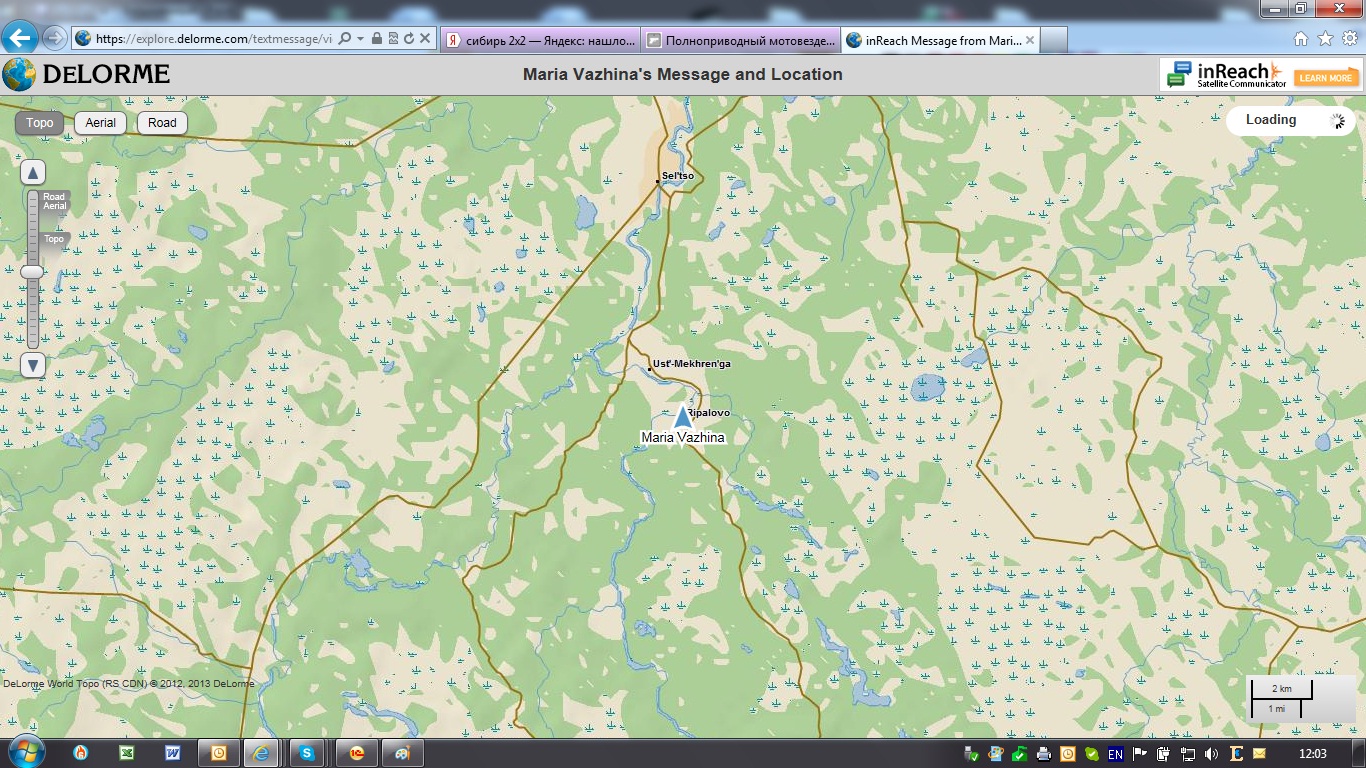
Task: Close the inReach Message tab
Action: coord(1030,40)
